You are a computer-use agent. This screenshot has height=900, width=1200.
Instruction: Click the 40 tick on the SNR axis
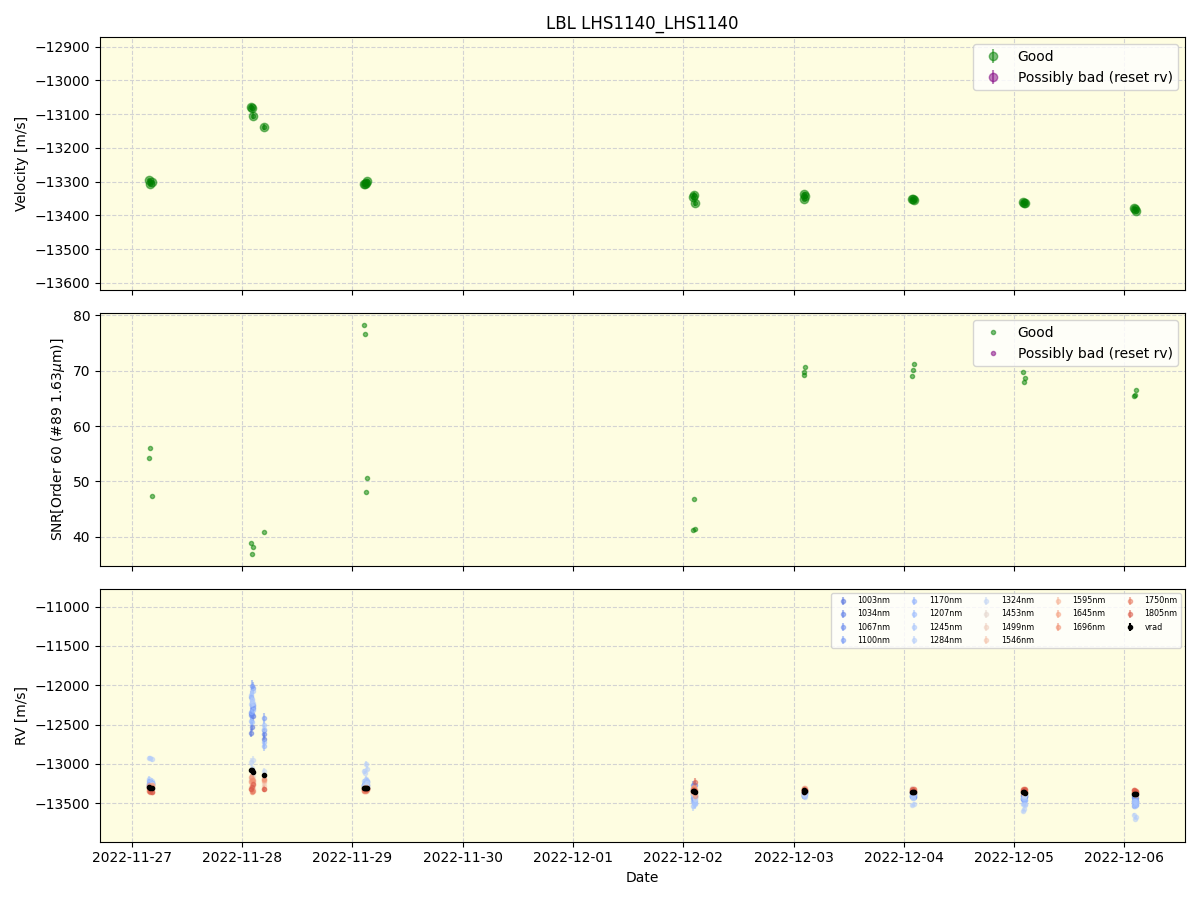(84, 537)
